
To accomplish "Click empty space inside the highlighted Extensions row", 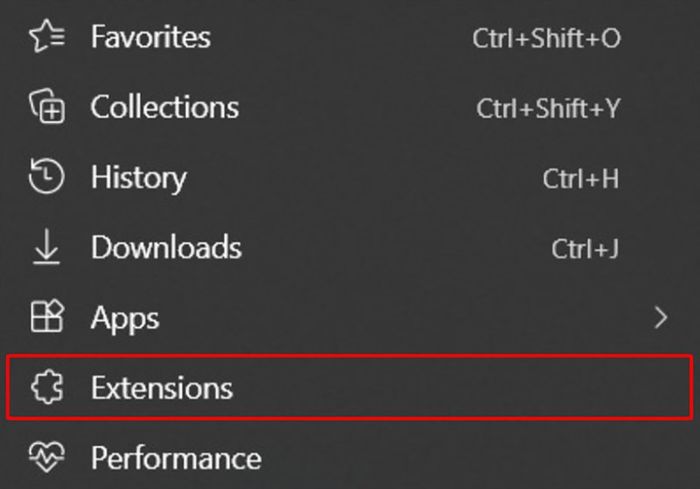I will coord(450,388).
